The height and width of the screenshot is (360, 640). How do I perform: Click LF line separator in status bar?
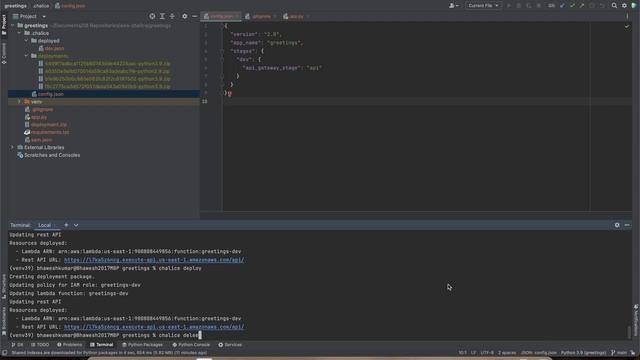point(473,353)
